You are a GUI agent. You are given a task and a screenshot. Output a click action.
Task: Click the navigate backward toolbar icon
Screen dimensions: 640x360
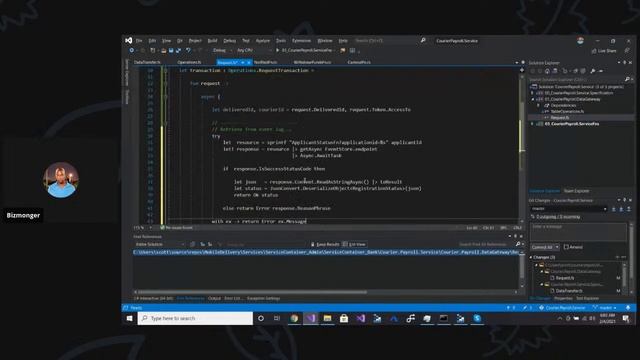(x=131, y=50)
